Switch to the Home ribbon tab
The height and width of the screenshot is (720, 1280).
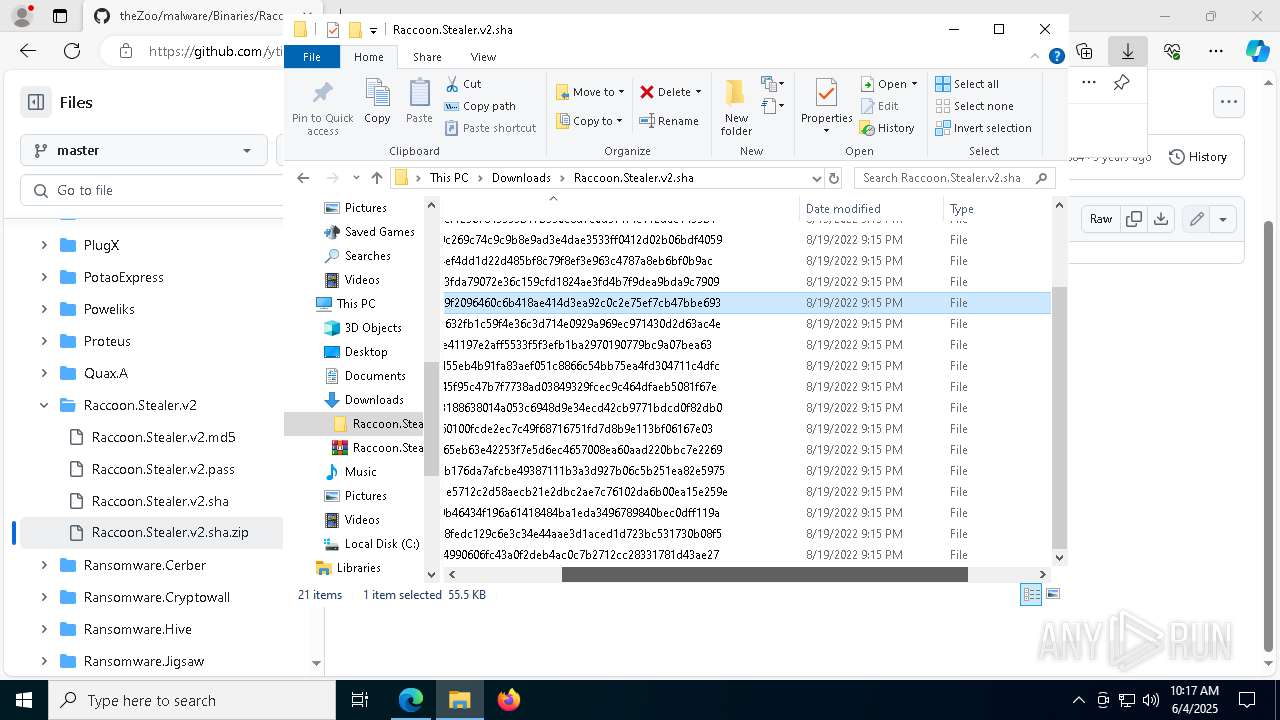369,57
